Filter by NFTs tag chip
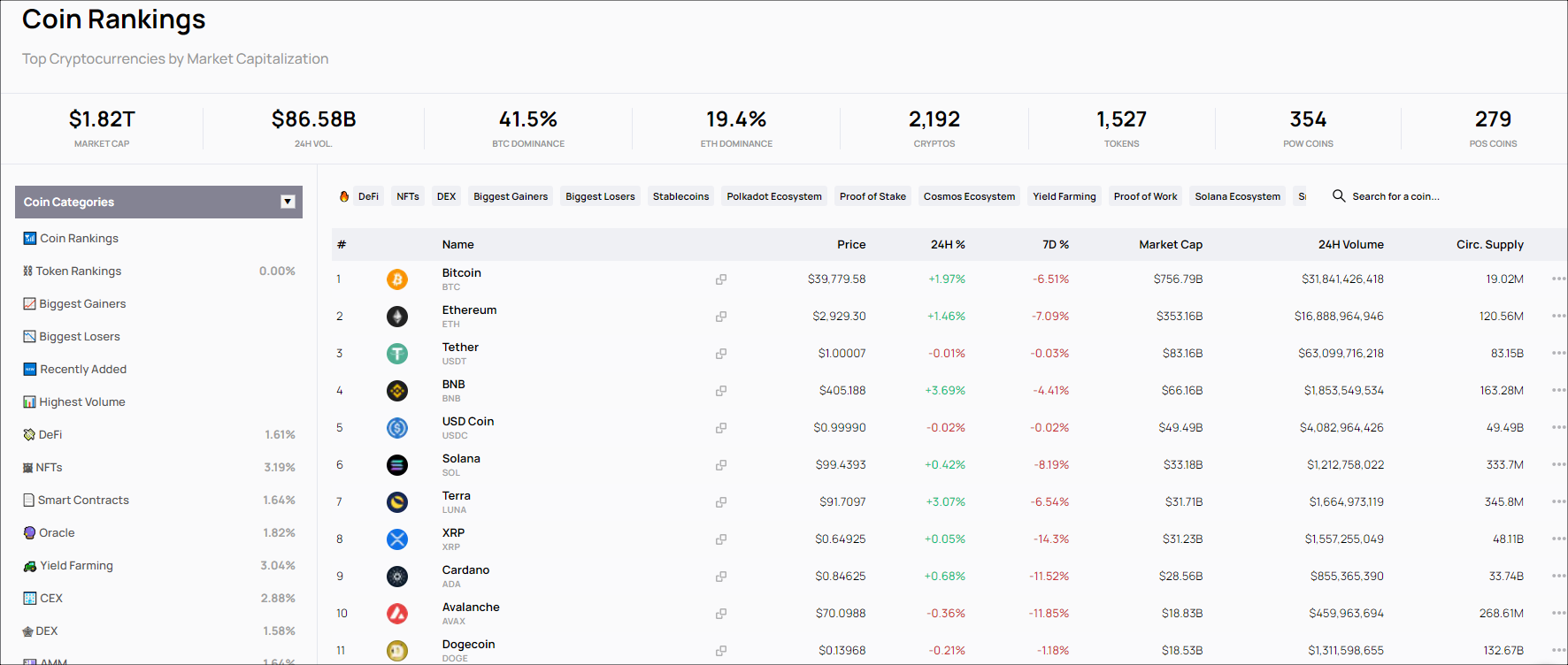1568x665 pixels. 408,196
